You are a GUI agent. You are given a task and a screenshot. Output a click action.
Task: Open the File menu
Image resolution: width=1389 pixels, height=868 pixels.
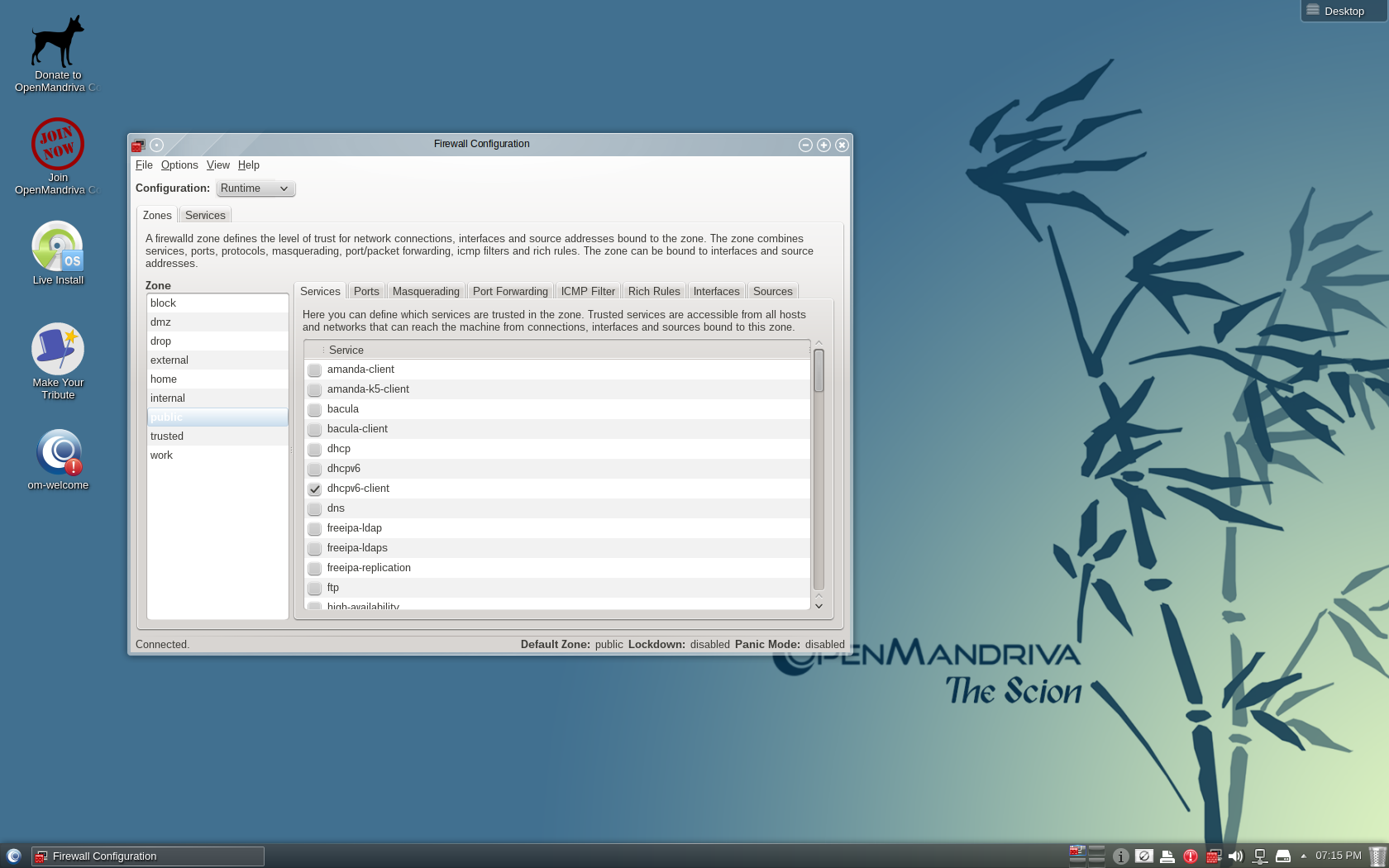pyautogui.click(x=144, y=165)
